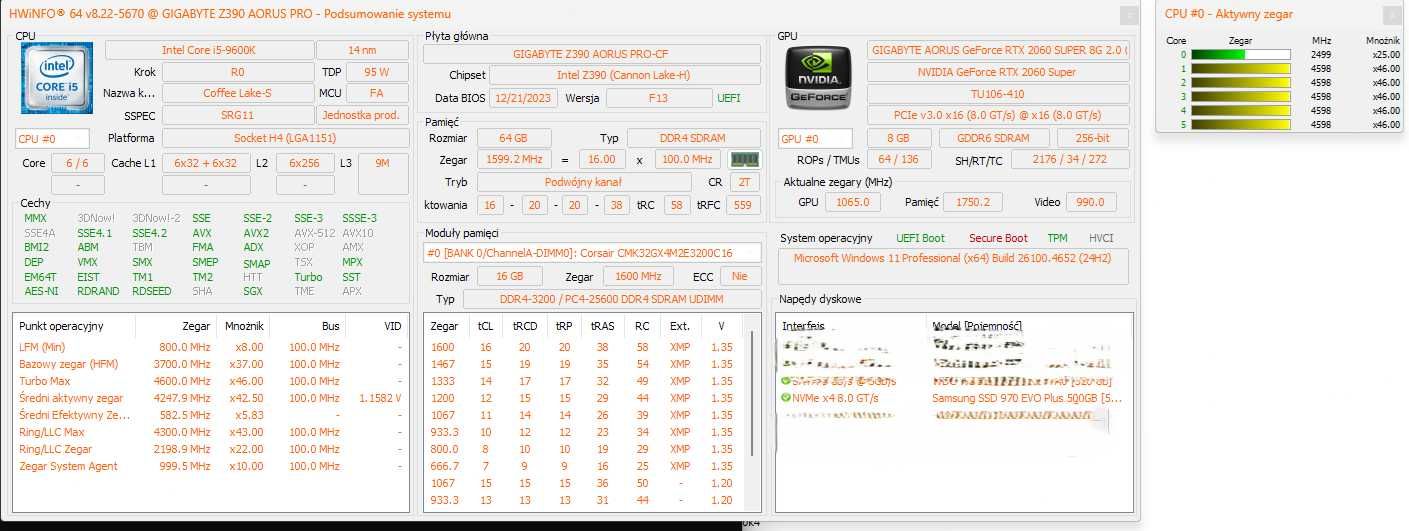Click the F13 BIOS version field

pos(658,98)
